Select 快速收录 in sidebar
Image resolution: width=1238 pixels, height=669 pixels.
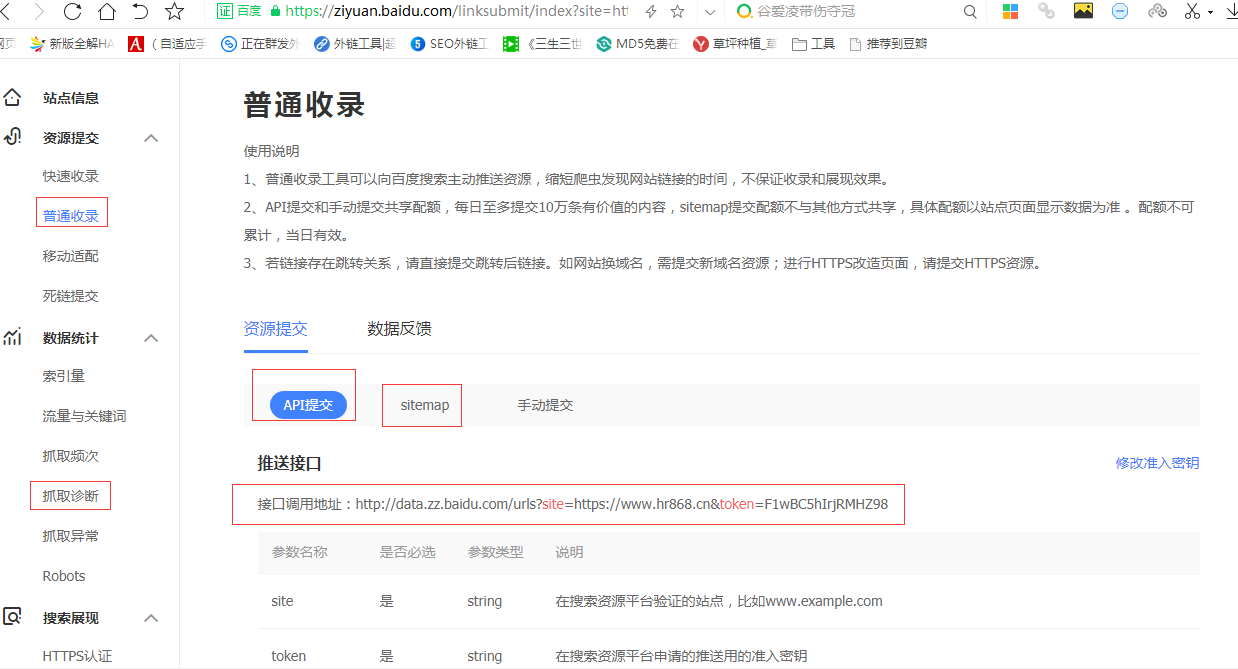pyautogui.click(x=71, y=176)
